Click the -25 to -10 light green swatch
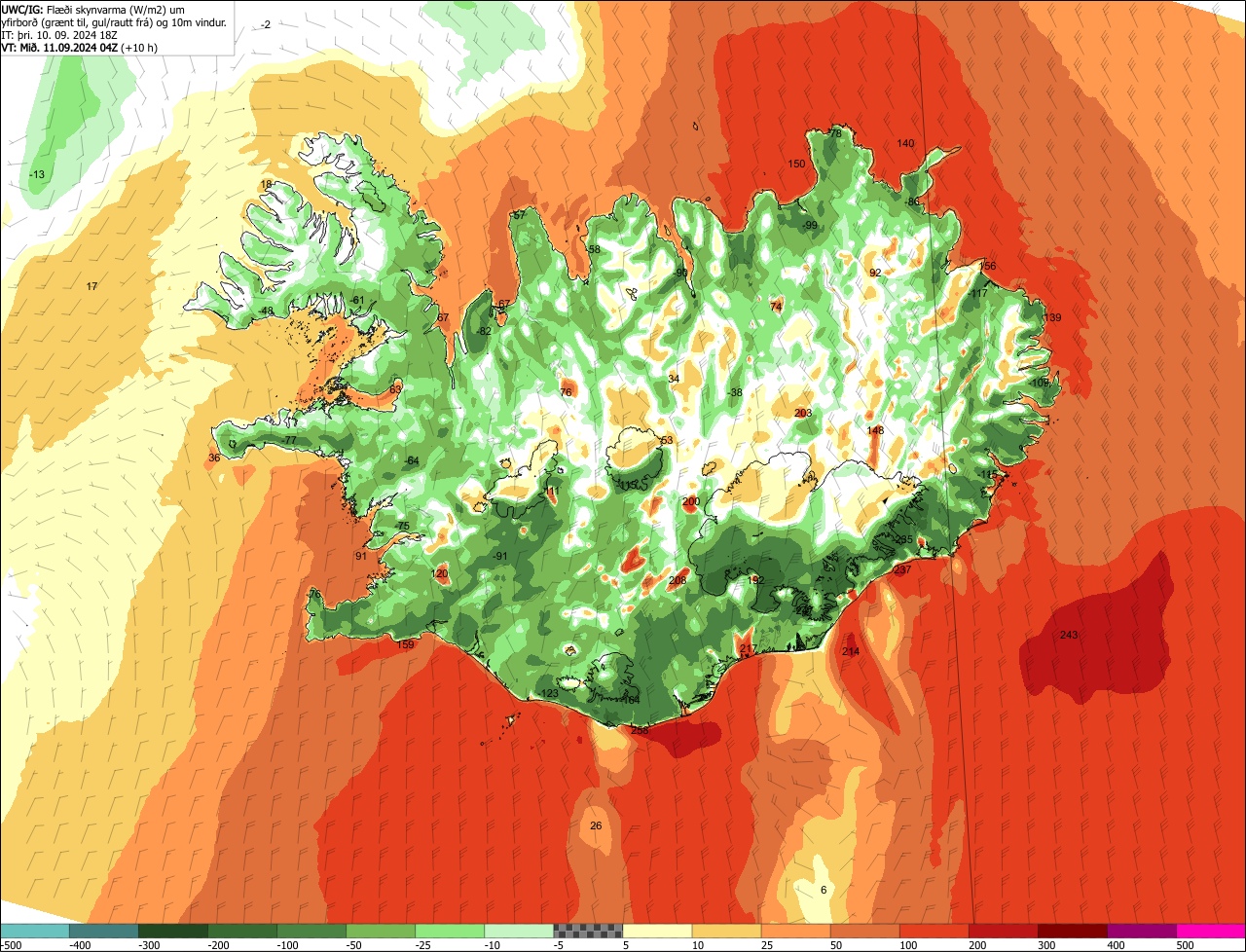 (450, 930)
